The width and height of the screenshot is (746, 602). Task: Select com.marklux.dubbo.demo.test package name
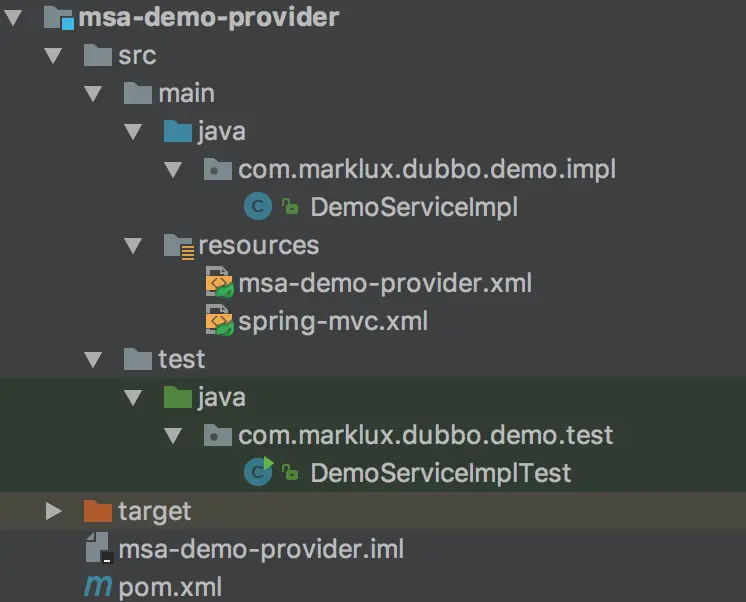pos(426,435)
